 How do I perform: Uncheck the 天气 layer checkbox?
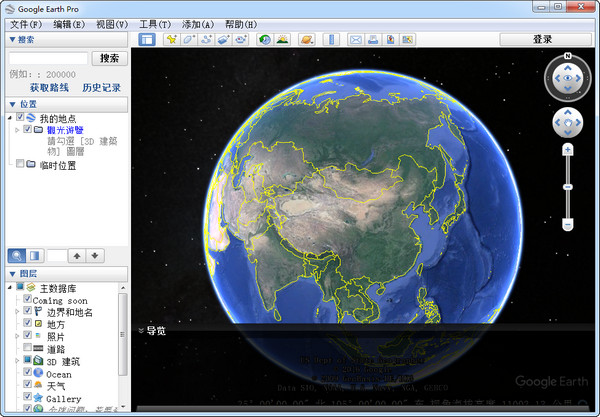pos(28,386)
